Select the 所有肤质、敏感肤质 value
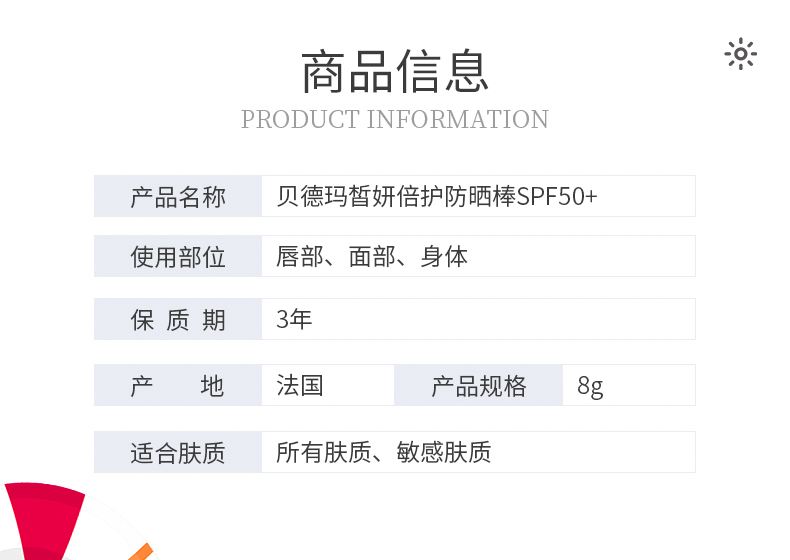This screenshot has width=790, height=560. tap(383, 452)
